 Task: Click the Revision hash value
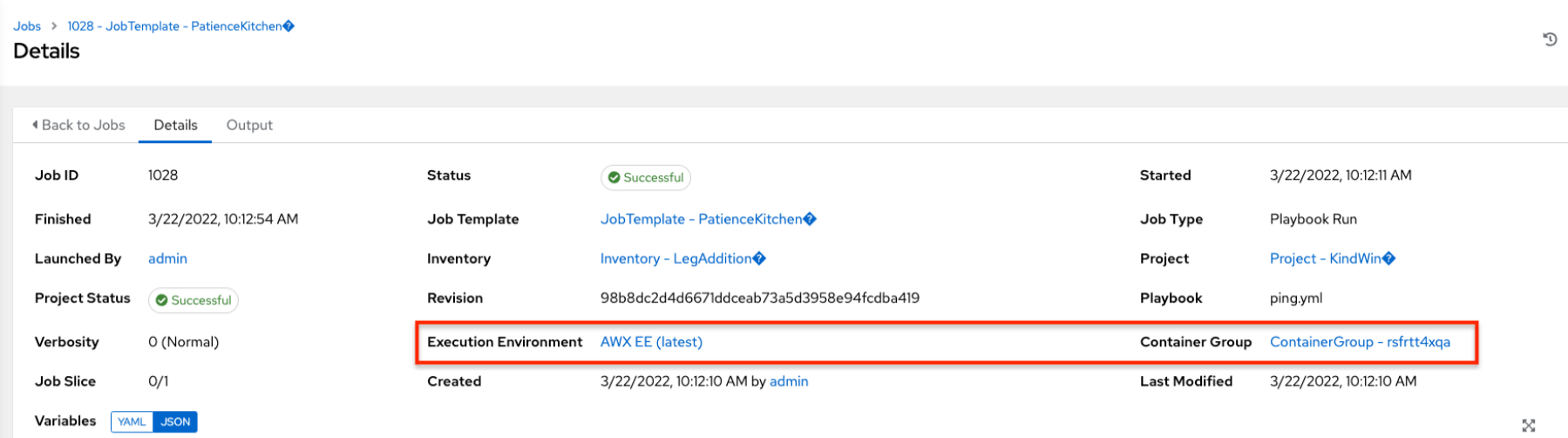coord(759,298)
